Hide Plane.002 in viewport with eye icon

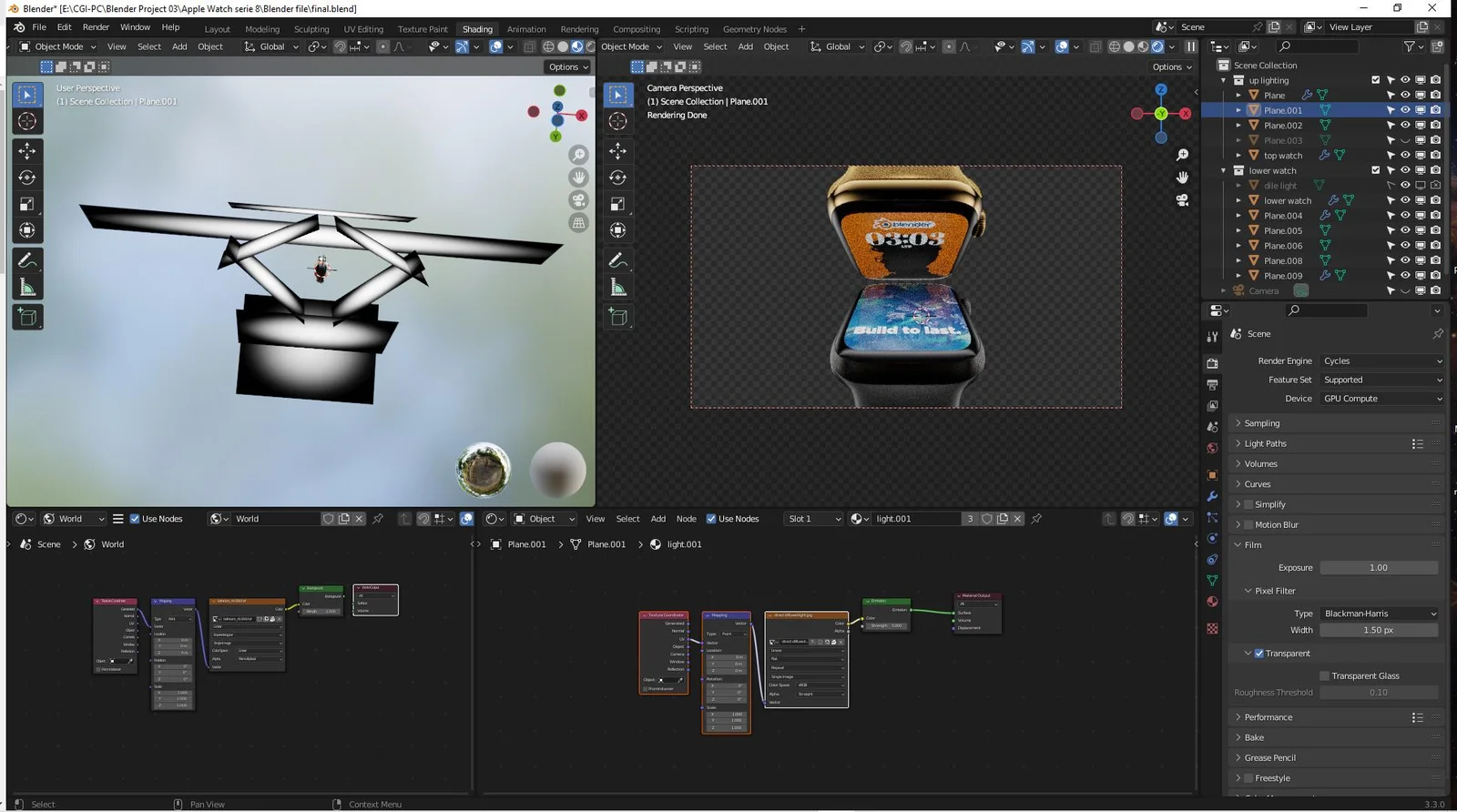[1405, 126]
